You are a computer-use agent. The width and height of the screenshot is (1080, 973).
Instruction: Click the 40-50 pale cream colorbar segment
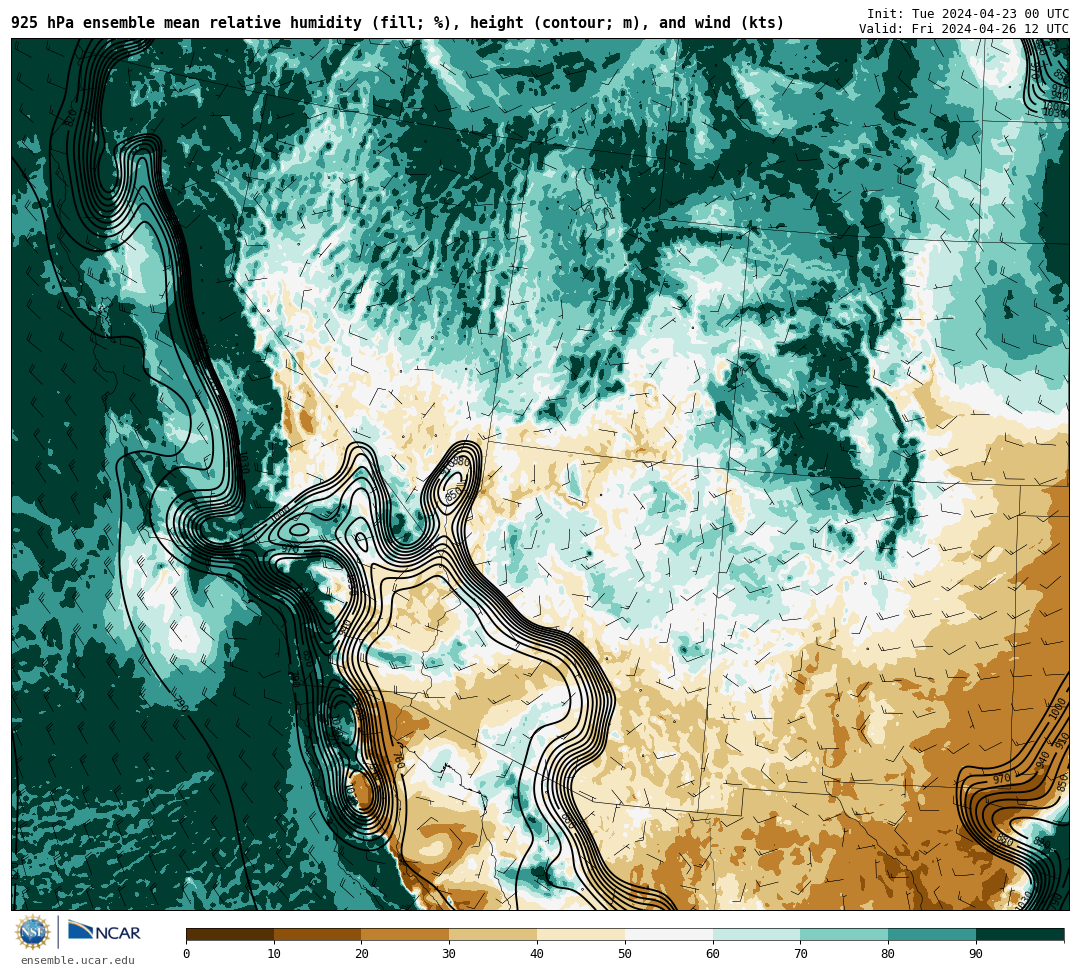581,934
